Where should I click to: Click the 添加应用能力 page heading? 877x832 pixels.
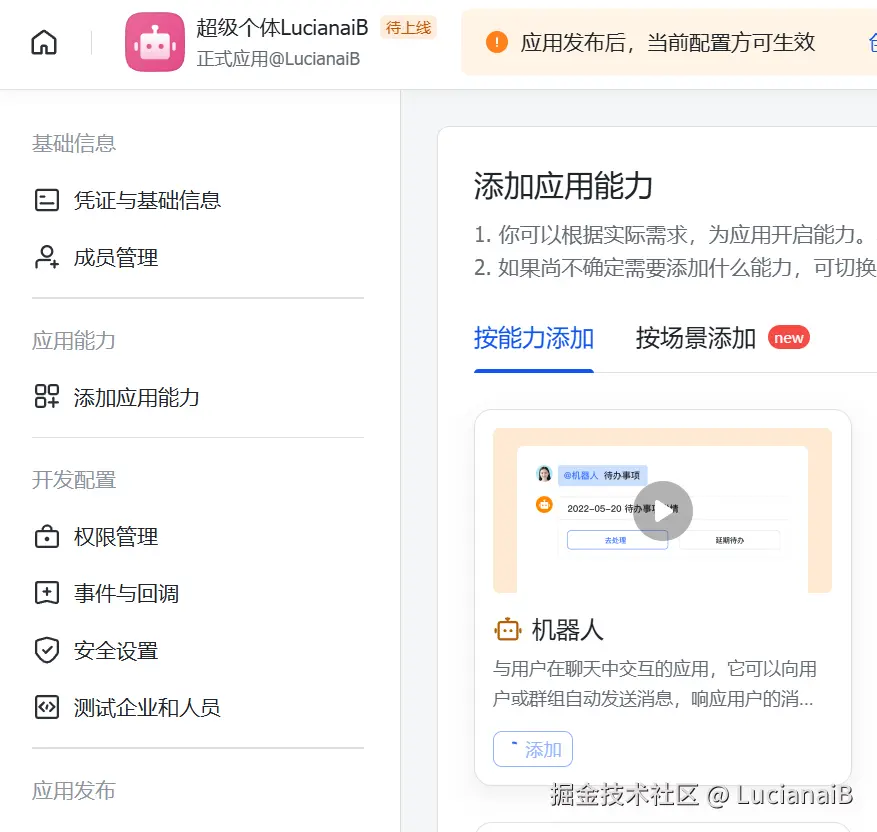point(563,186)
